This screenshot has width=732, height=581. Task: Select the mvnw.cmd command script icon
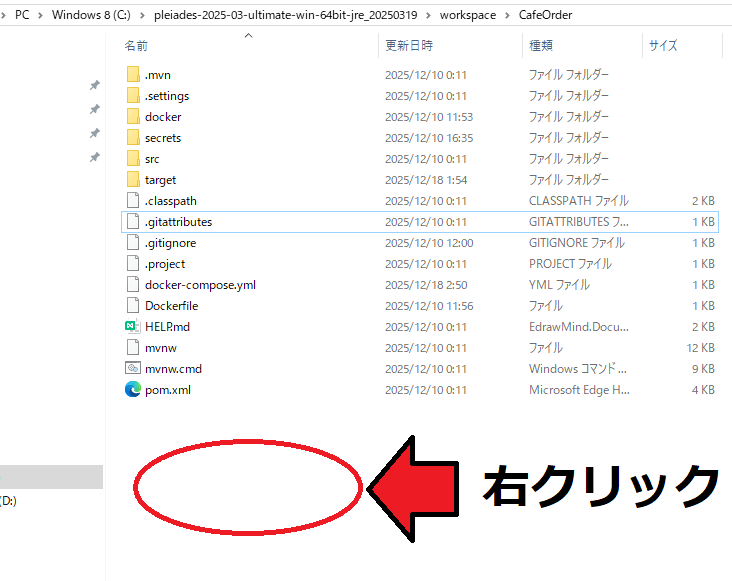tap(133, 369)
